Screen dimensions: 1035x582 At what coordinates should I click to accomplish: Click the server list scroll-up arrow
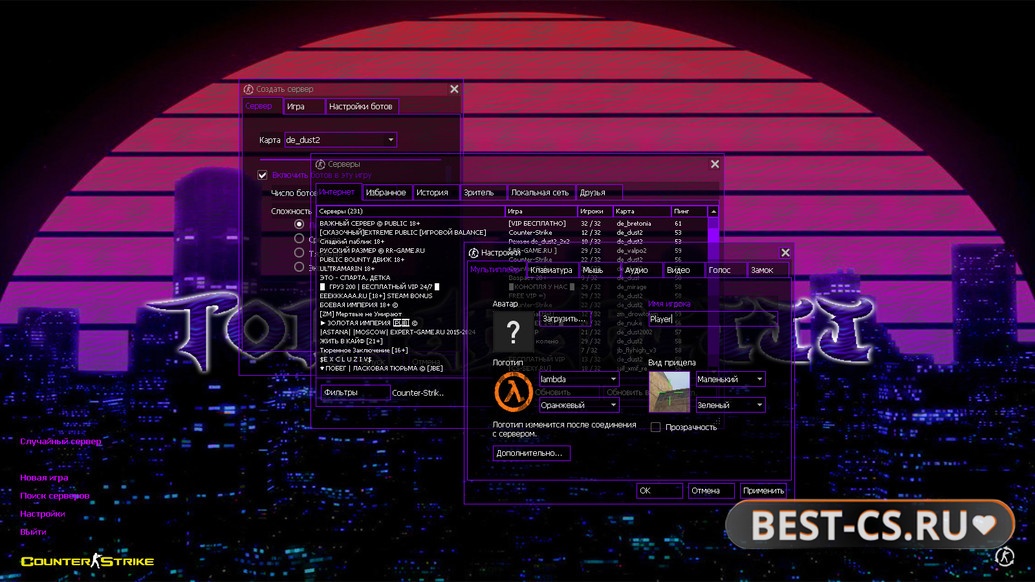[713, 212]
